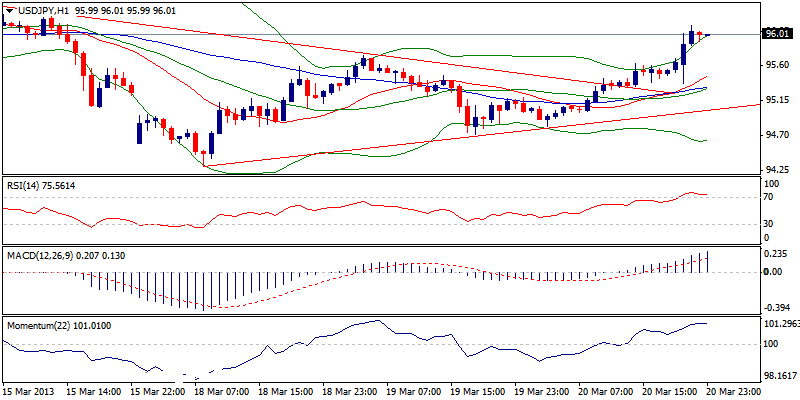Screen dimensions: 800x400
Task: Click the 95.60 price axis level
Action: pyautogui.click(x=776, y=65)
